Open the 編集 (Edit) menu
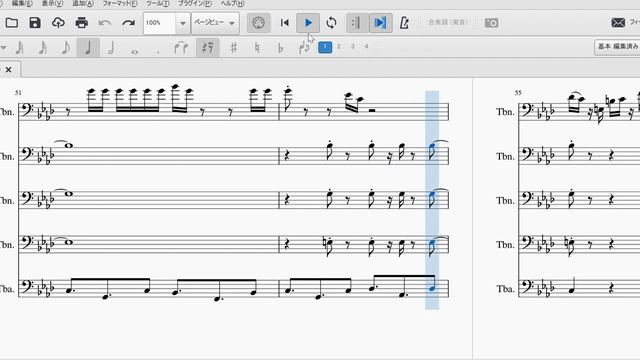 tap(22, 4)
